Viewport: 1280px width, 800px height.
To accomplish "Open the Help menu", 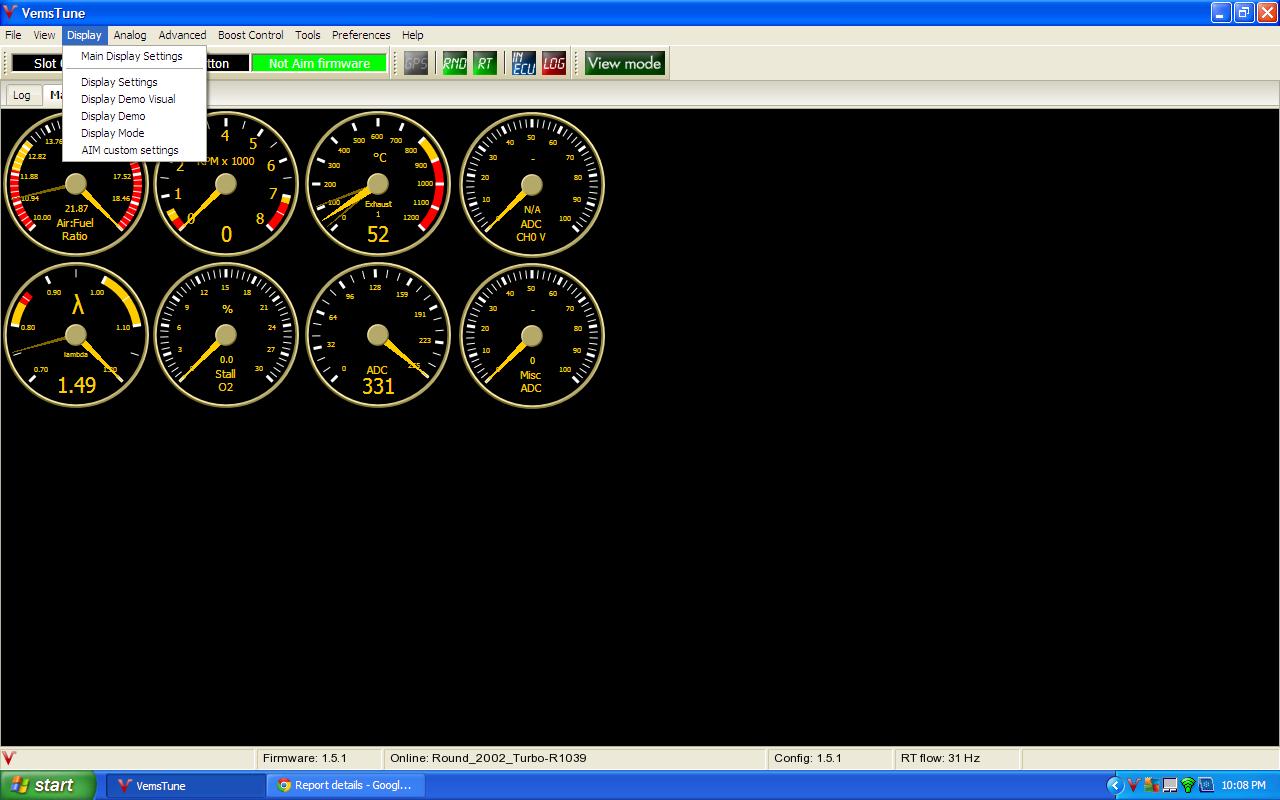I will [413, 35].
